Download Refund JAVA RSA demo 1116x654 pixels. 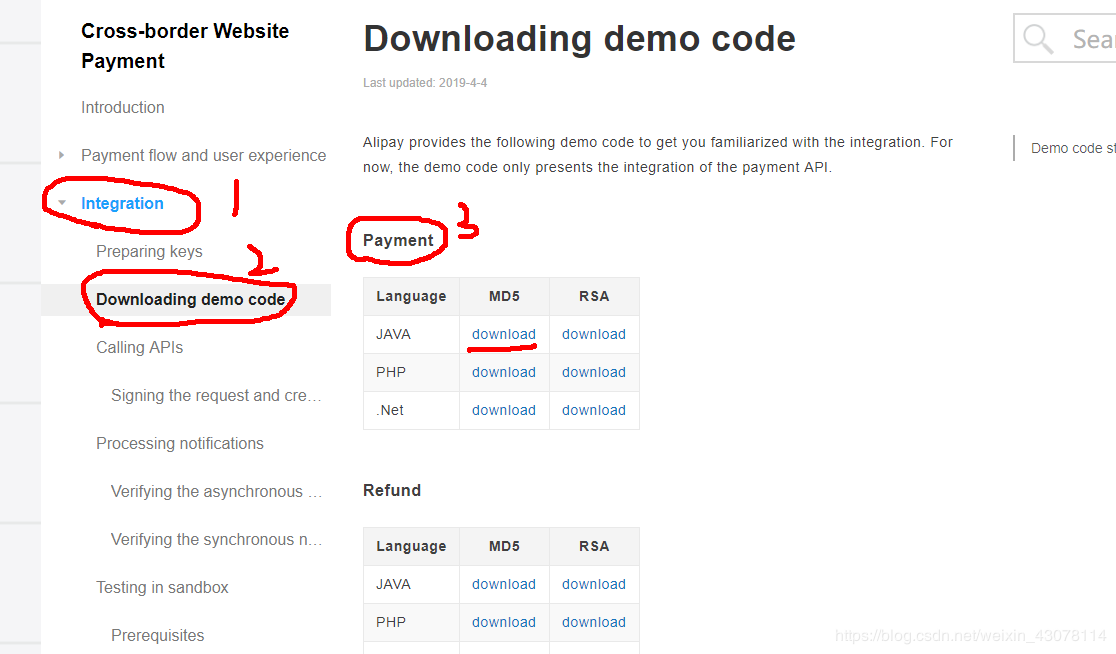[x=594, y=584]
